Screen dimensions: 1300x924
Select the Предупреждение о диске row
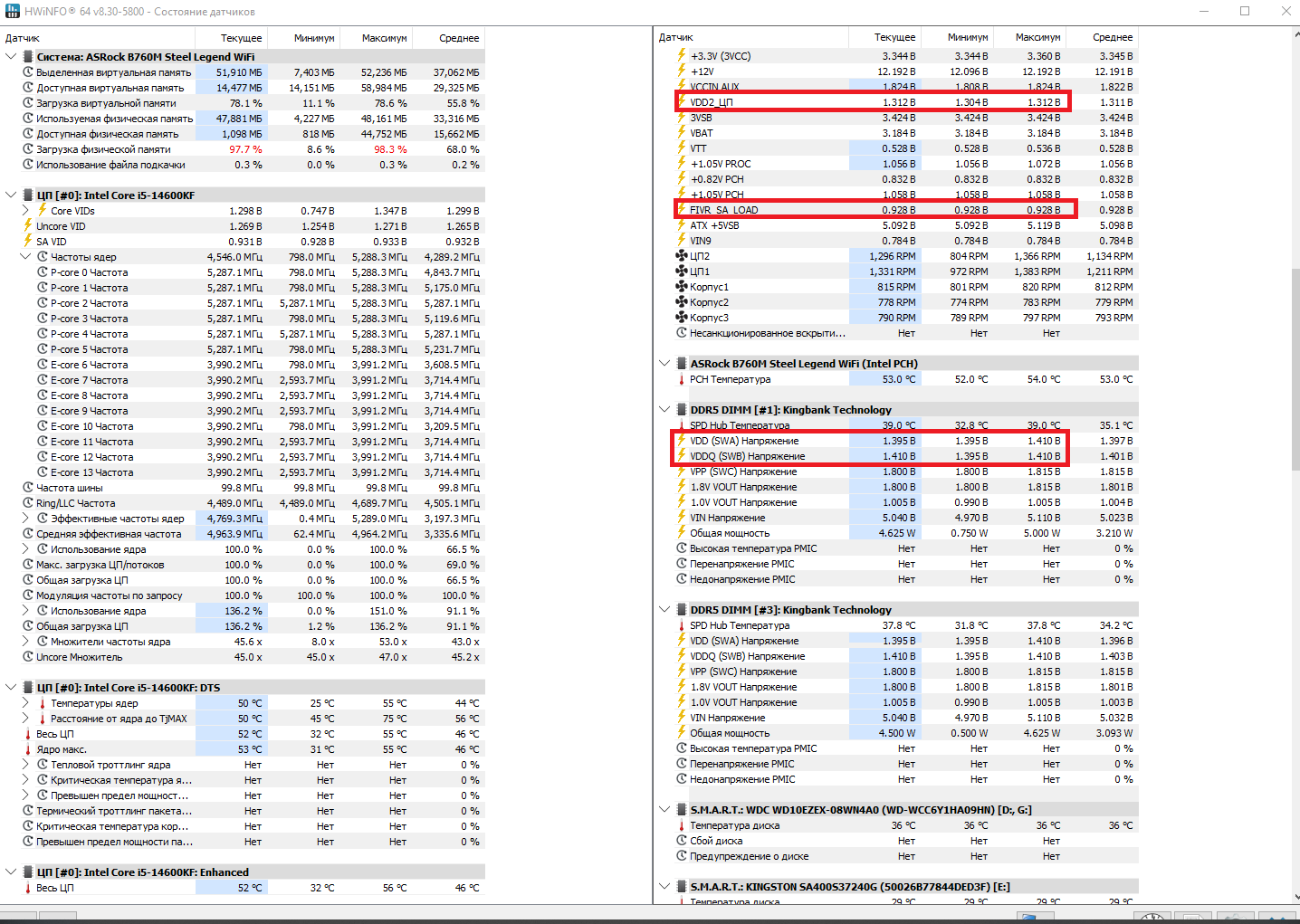click(896, 856)
